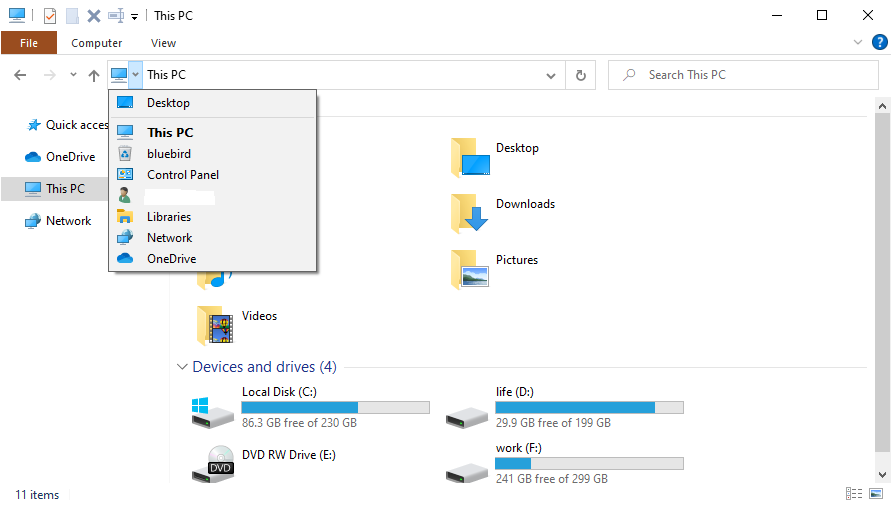Click the Music folder icon
The width and height of the screenshot is (892, 507).
coord(216,279)
